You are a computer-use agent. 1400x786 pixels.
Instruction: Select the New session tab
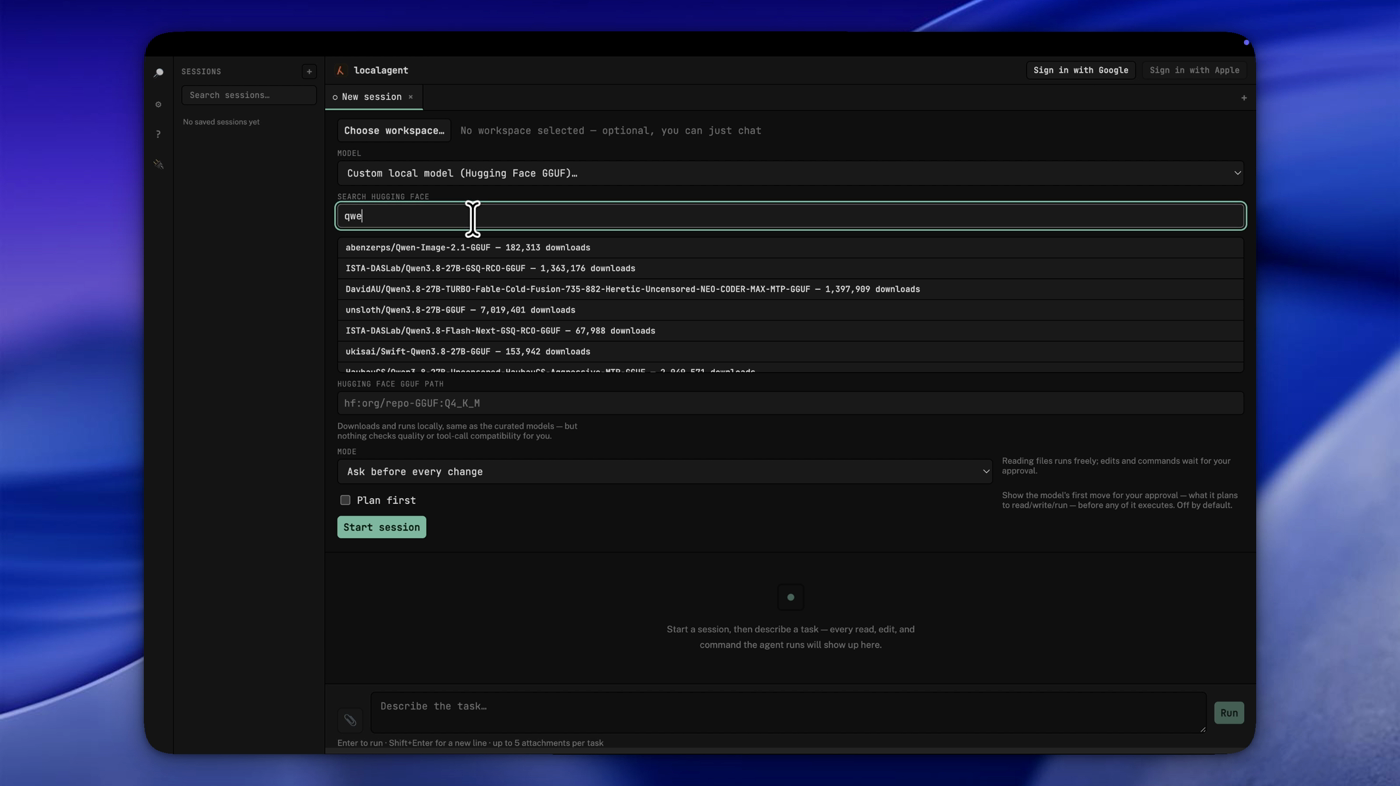371,97
